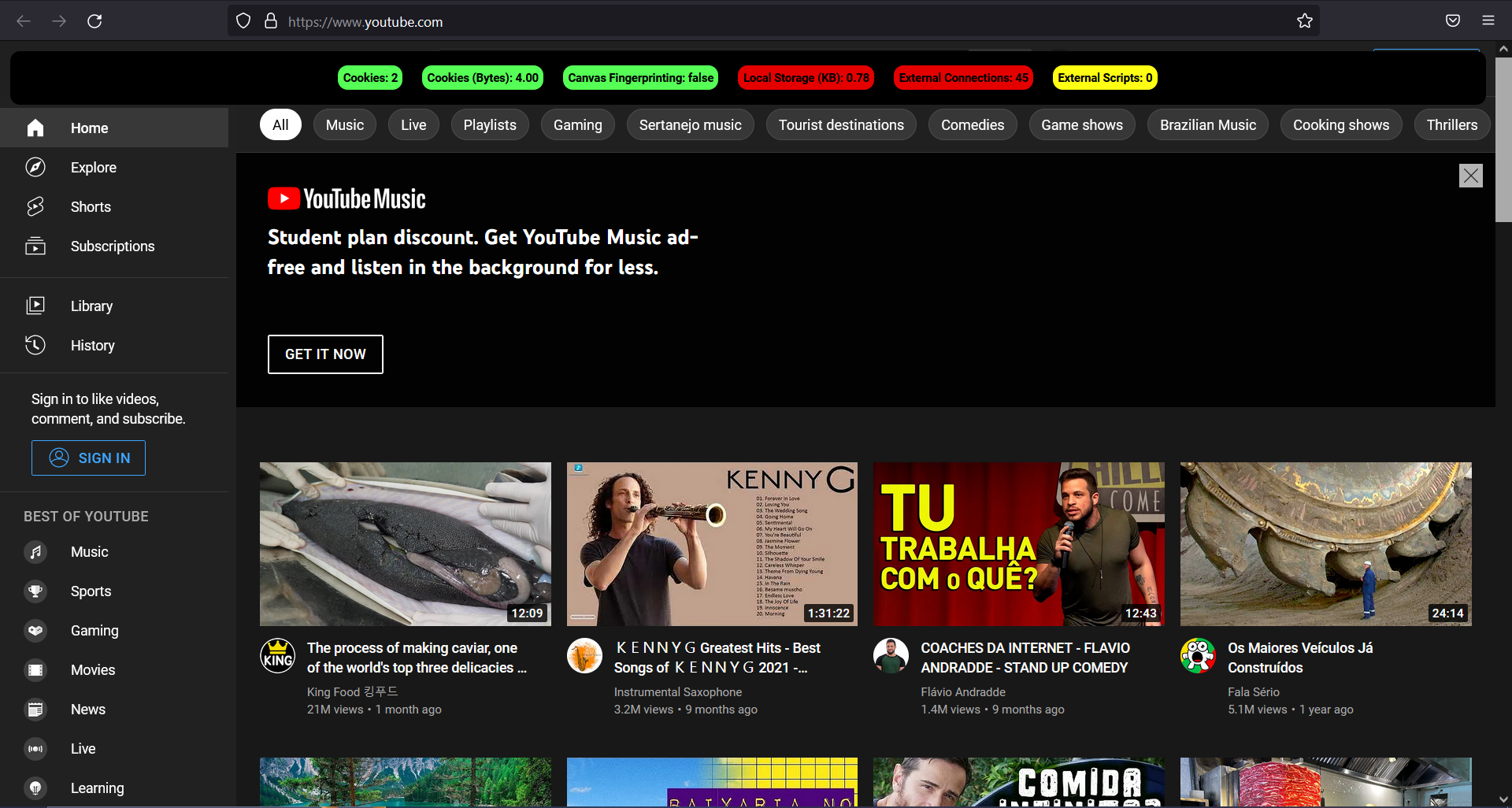This screenshot has height=808, width=1512.
Task: Select the Playlists filter chip
Action: pyautogui.click(x=490, y=124)
